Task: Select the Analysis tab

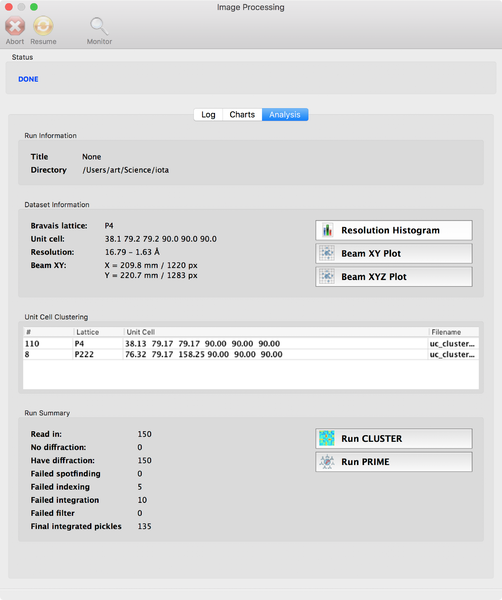Action: [285, 114]
